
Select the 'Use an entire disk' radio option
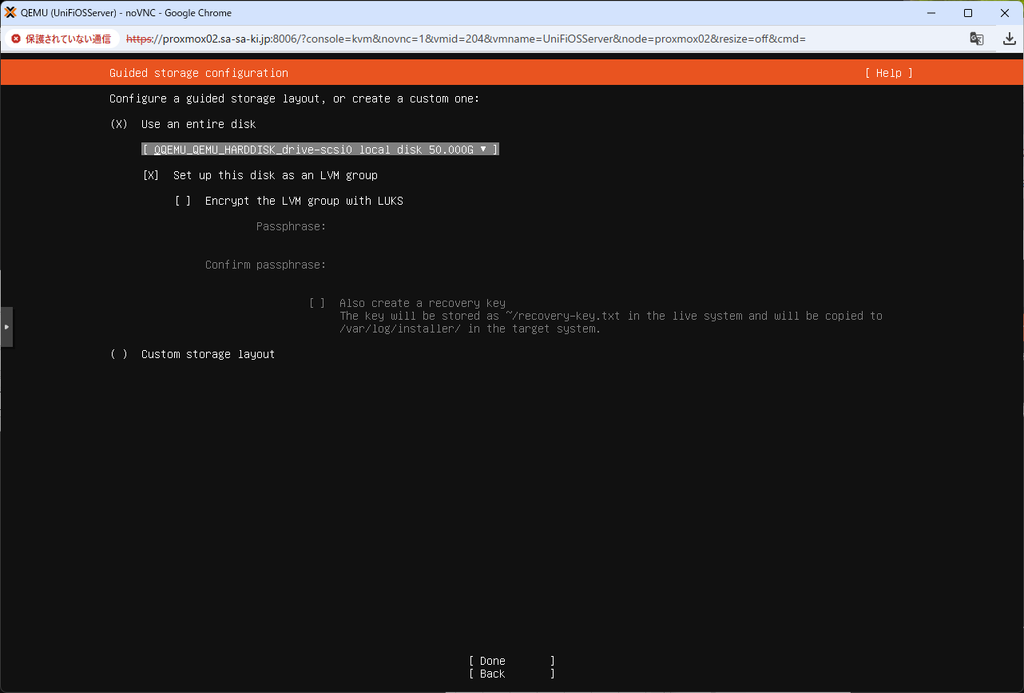coord(119,124)
